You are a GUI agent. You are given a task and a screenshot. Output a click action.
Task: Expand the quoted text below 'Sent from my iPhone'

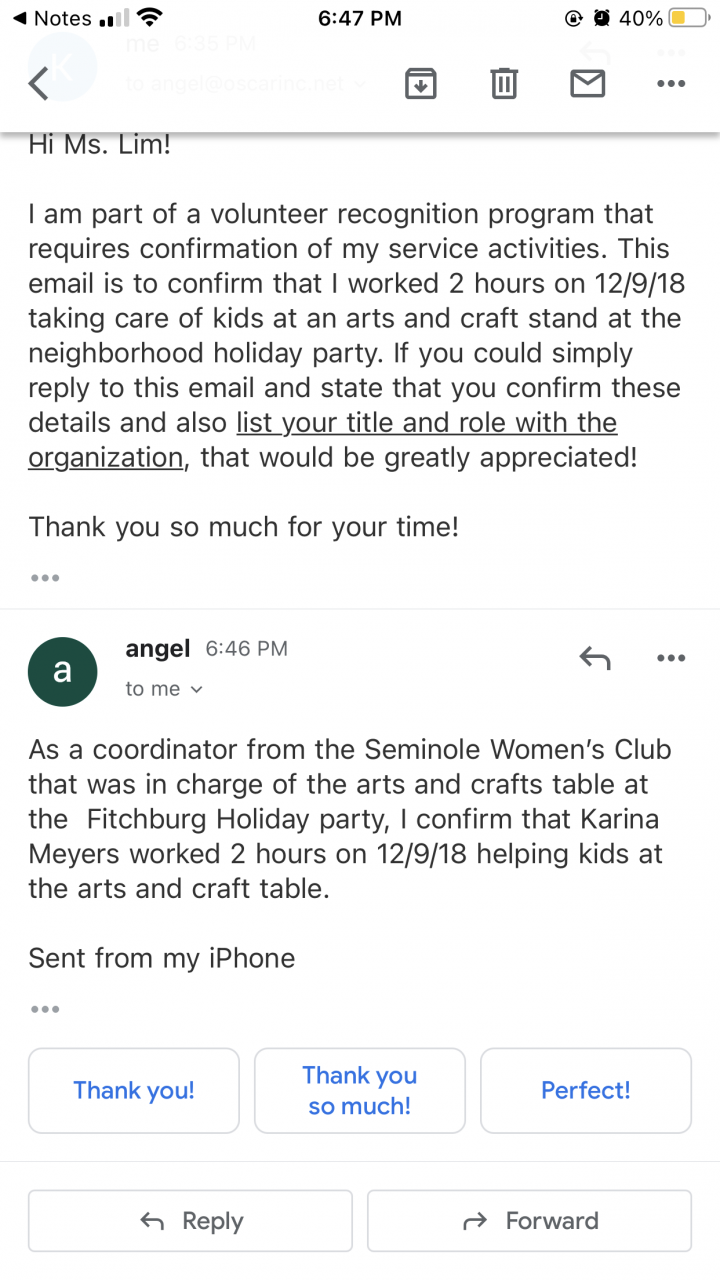[45, 1009]
